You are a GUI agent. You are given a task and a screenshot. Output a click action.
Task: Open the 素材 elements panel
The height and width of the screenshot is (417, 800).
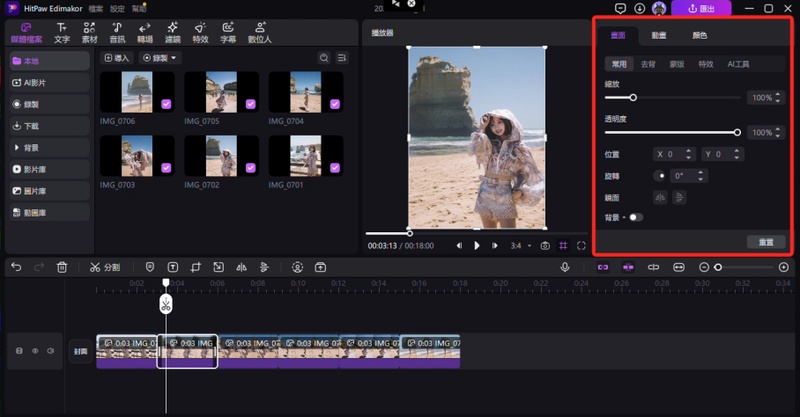pos(89,33)
